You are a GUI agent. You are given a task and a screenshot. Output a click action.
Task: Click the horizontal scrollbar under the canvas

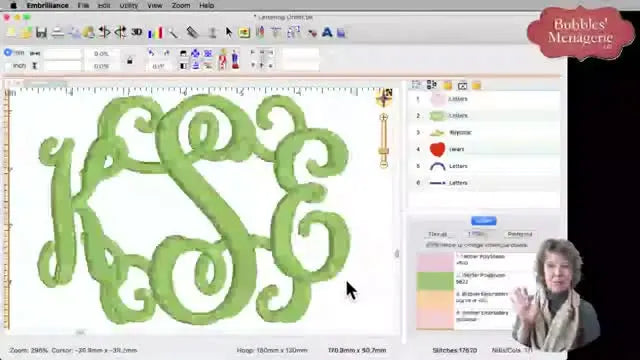(x=81, y=333)
